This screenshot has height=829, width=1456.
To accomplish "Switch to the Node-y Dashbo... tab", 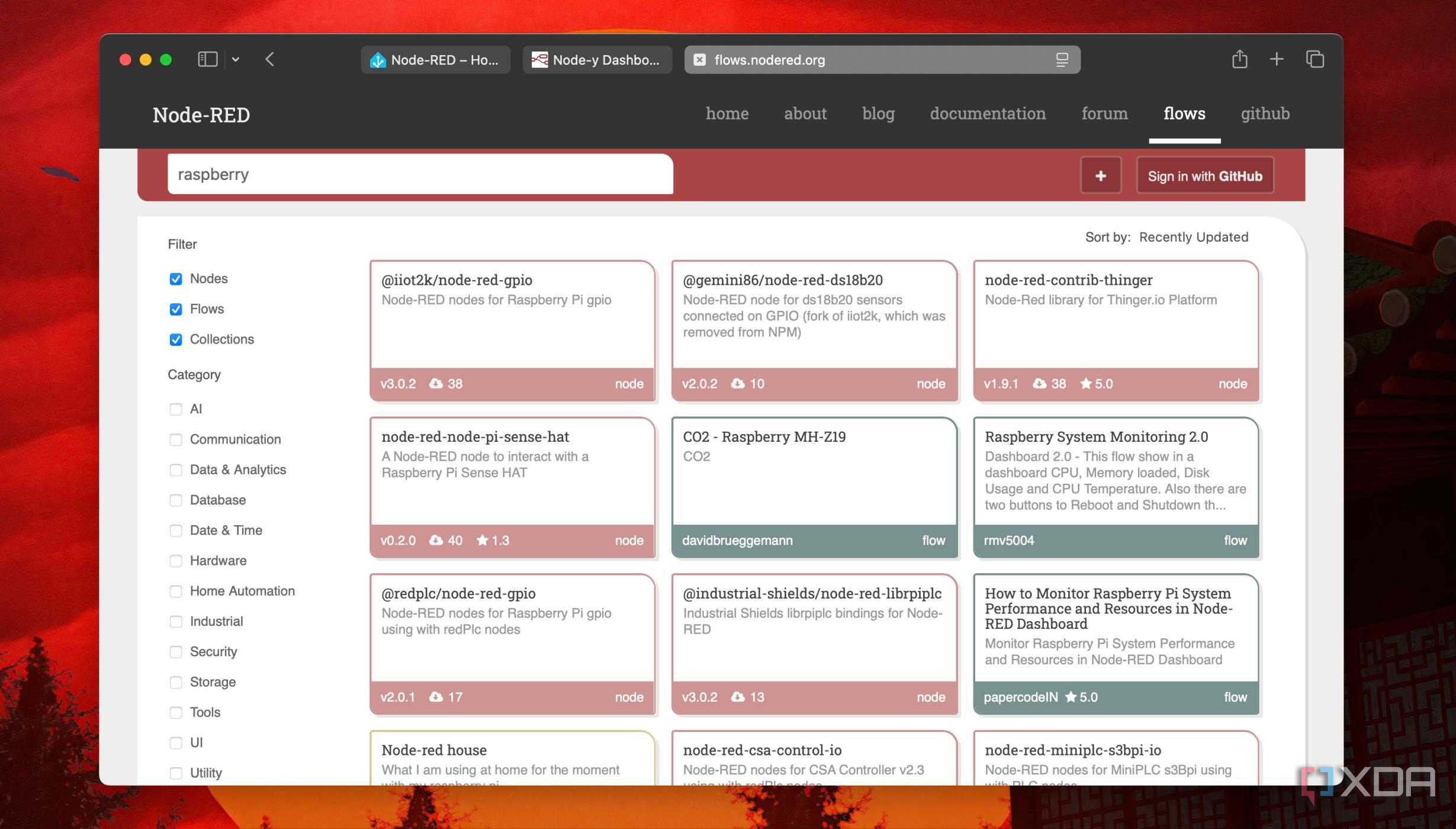I will pos(597,60).
